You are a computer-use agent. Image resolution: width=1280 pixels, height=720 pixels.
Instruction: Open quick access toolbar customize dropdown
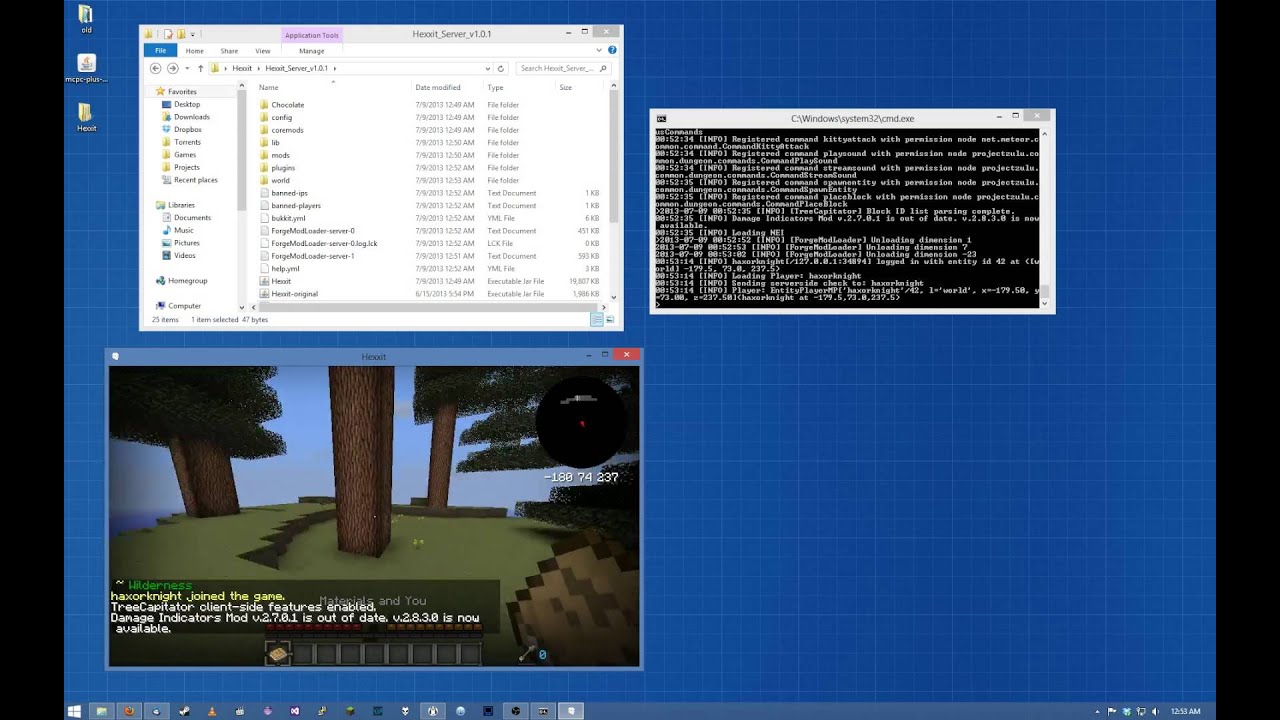192,35
